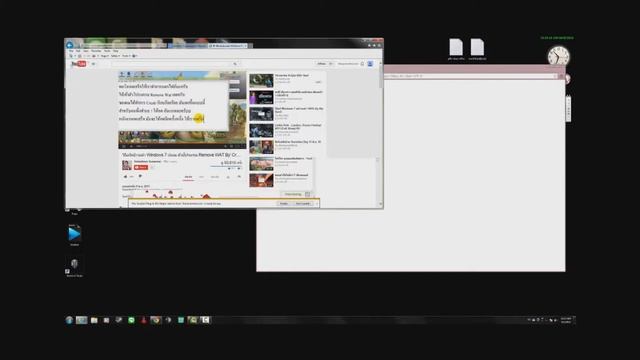640x360 pixels.
Task: Click the video title below the player
Action: (180, 155)
